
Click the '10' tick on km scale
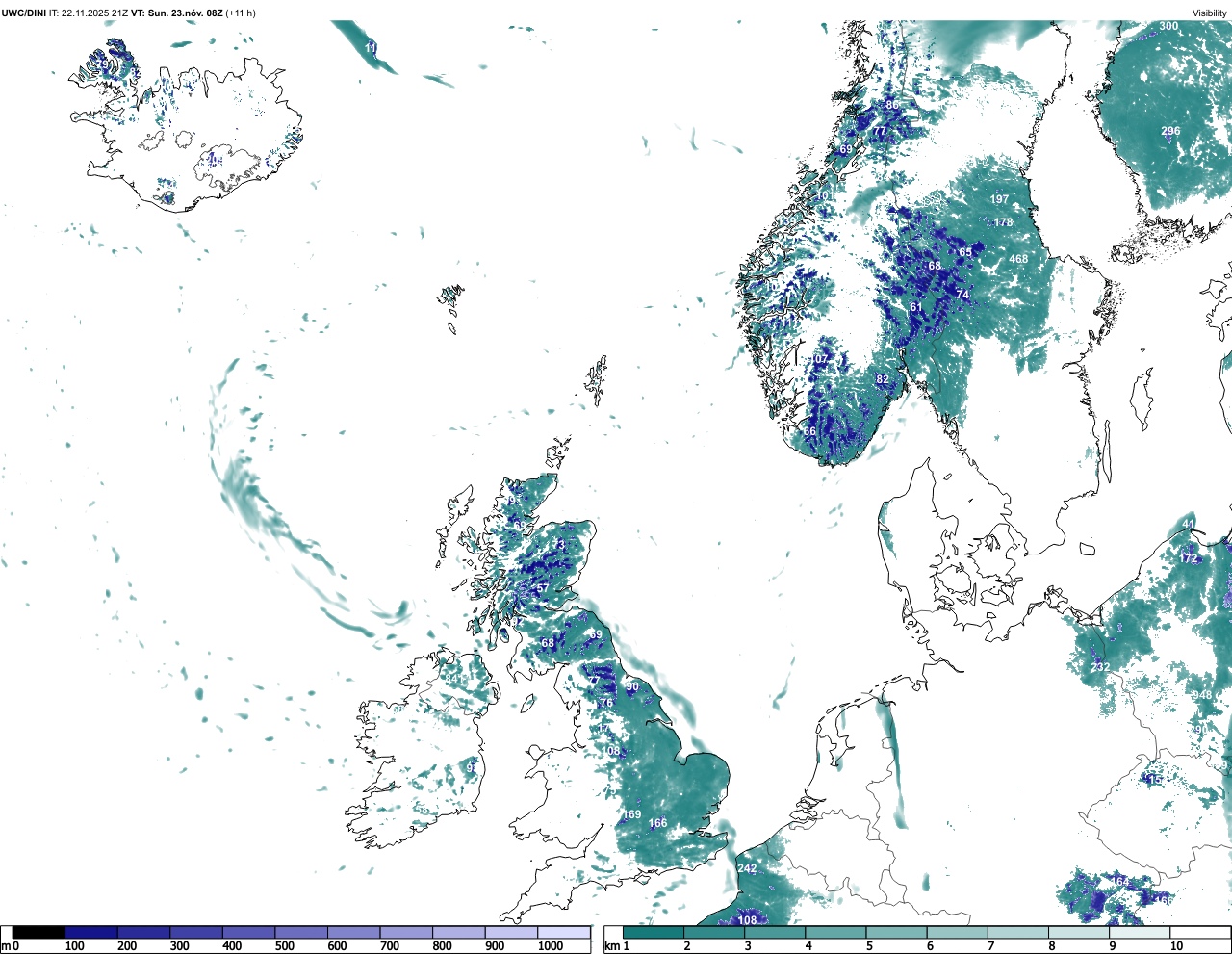pyautogui.click(x=1176, y=946)
